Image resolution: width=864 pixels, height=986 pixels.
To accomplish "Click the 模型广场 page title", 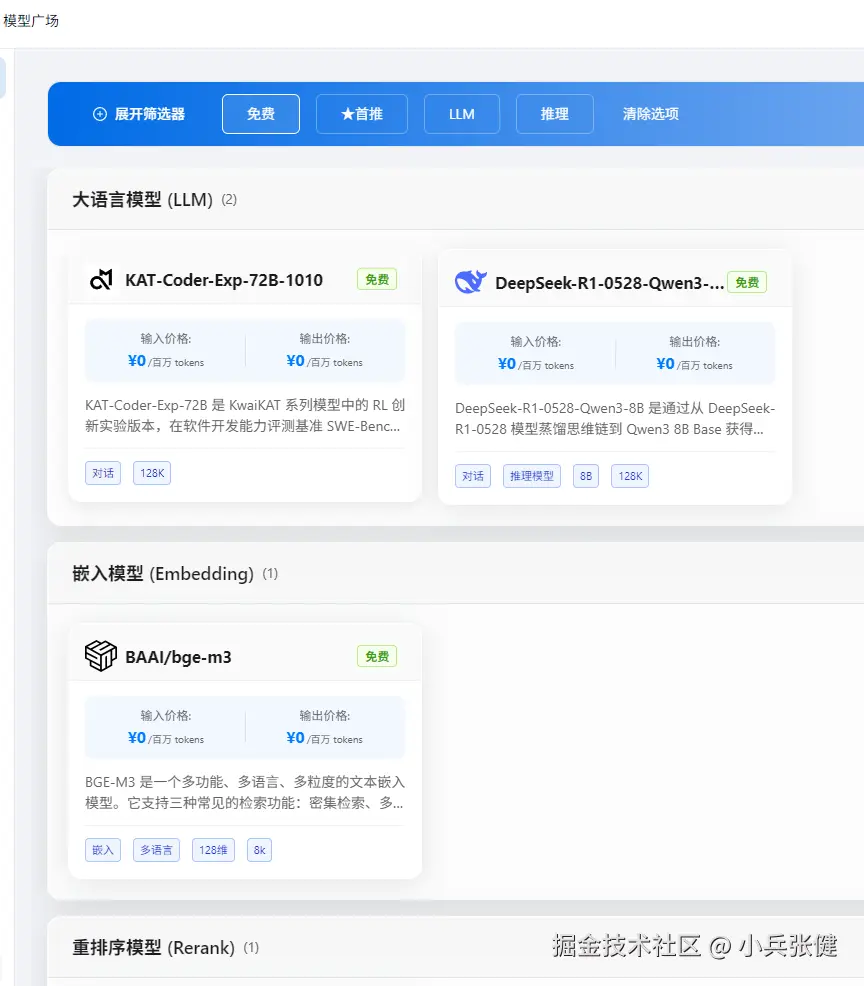I will coord(31,21).
